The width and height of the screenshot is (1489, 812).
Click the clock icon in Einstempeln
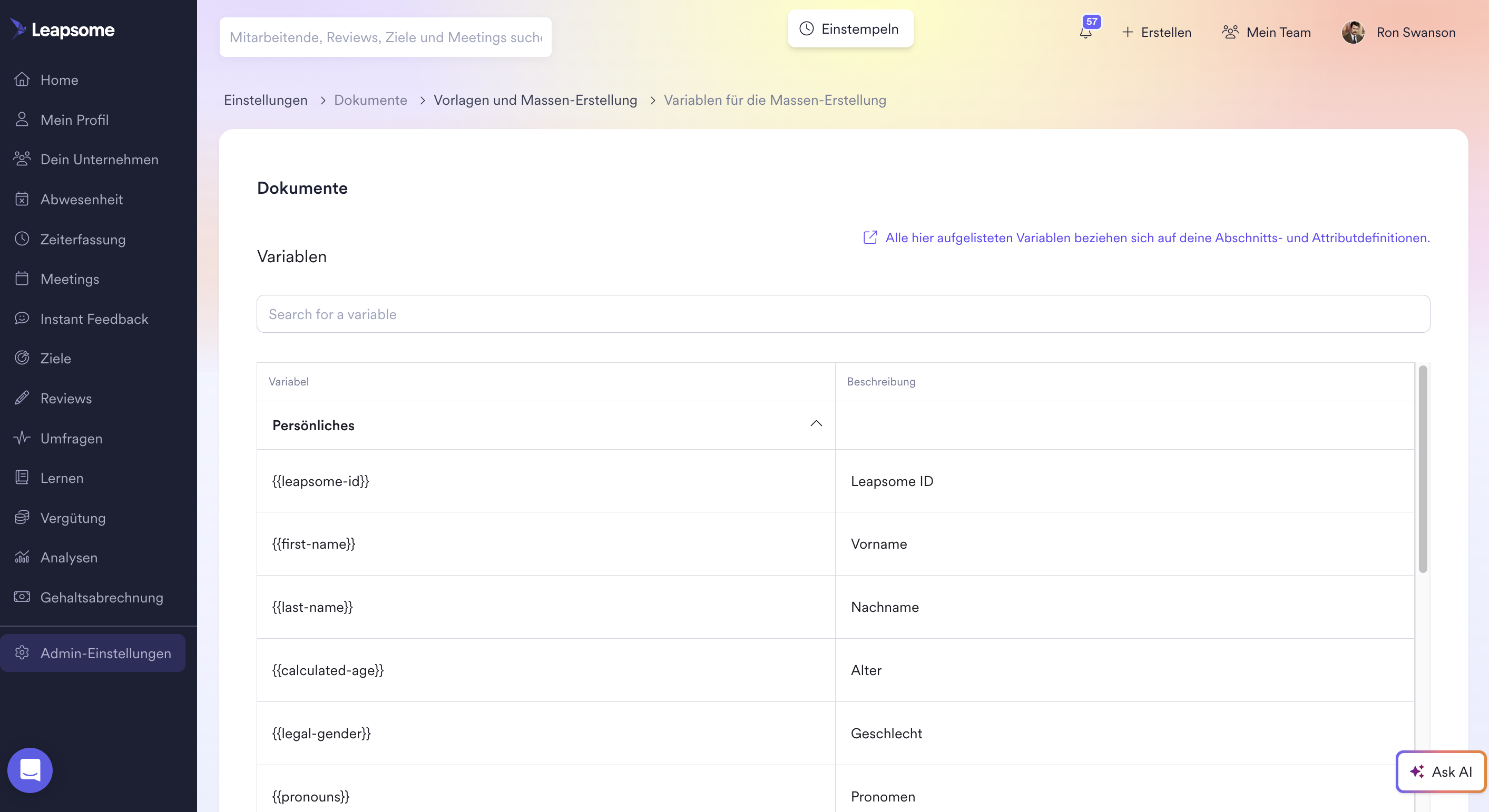(x=806, y=29)
